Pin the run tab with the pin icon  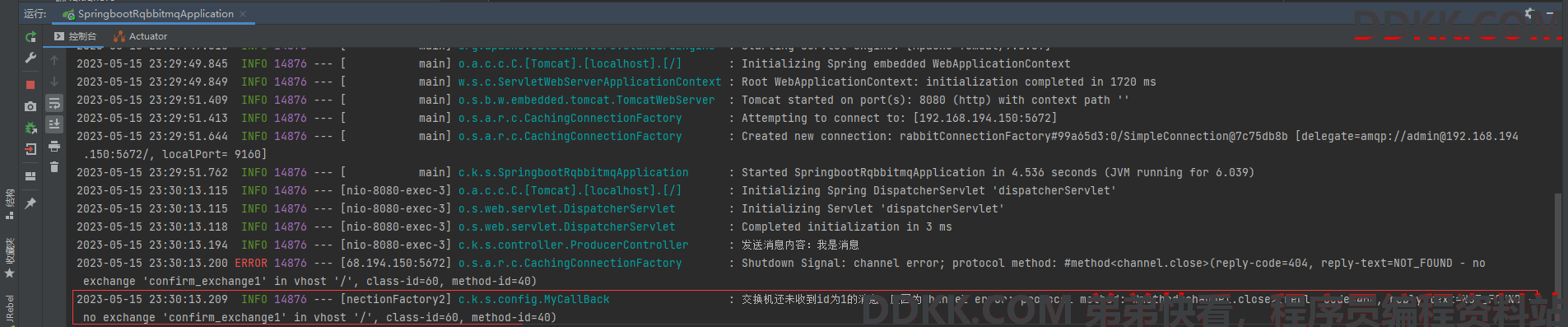click(30, 203)
